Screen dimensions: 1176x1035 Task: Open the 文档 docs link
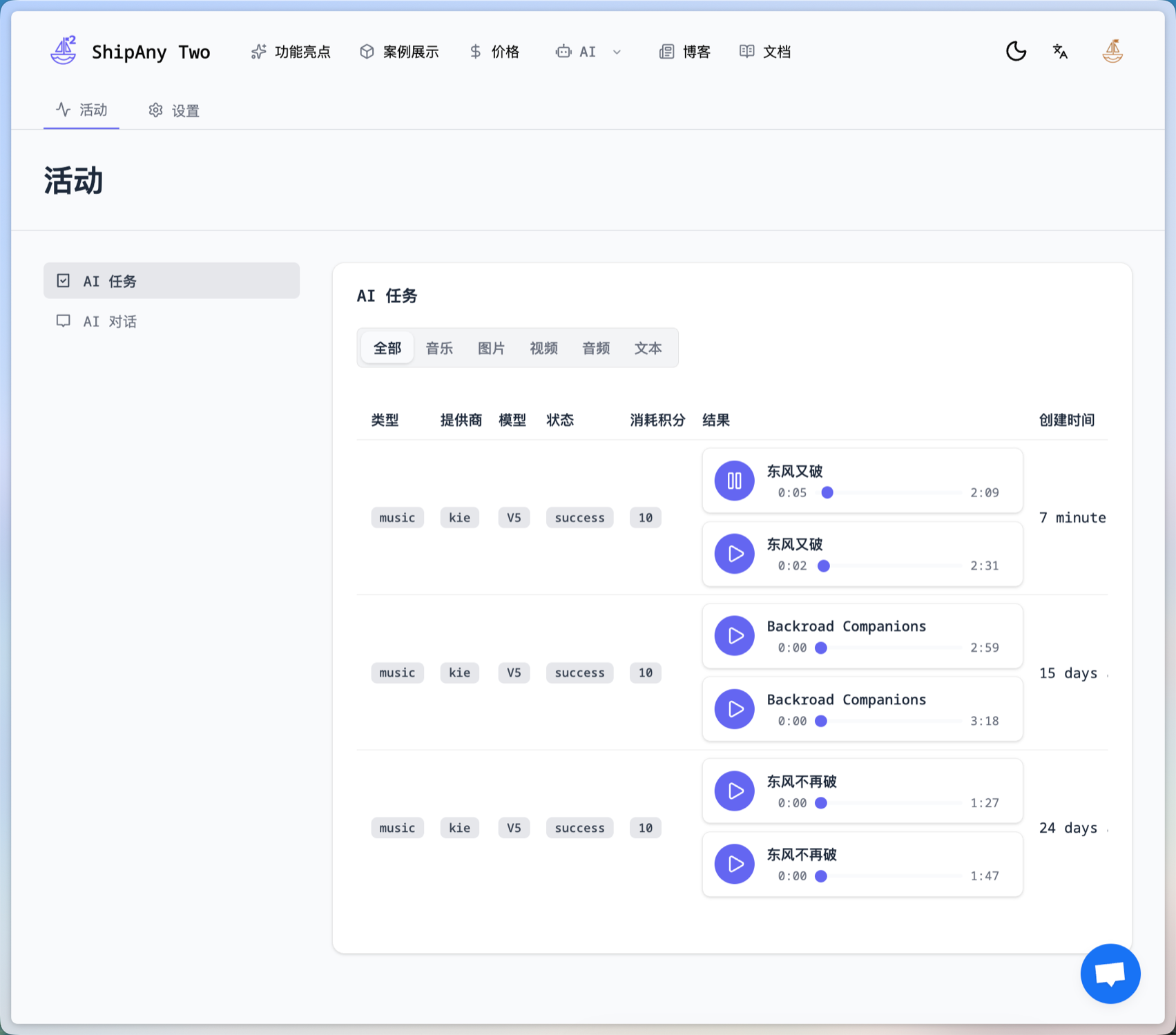(765, 52)
